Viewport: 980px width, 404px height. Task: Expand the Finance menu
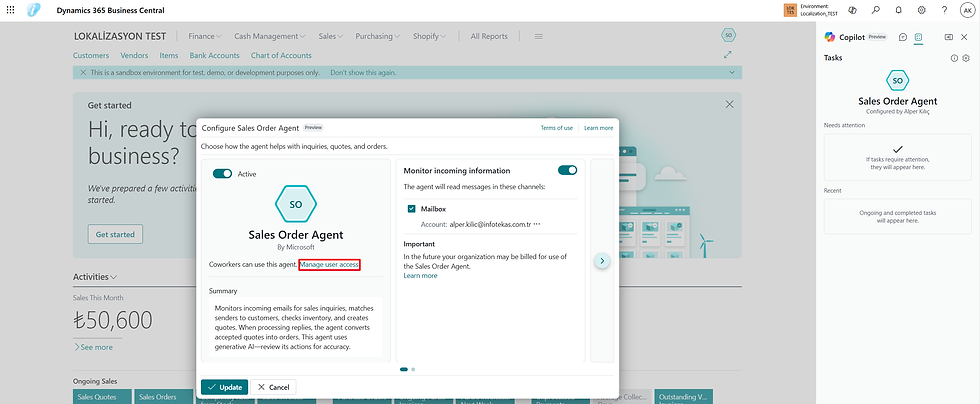tap(205, 36)
